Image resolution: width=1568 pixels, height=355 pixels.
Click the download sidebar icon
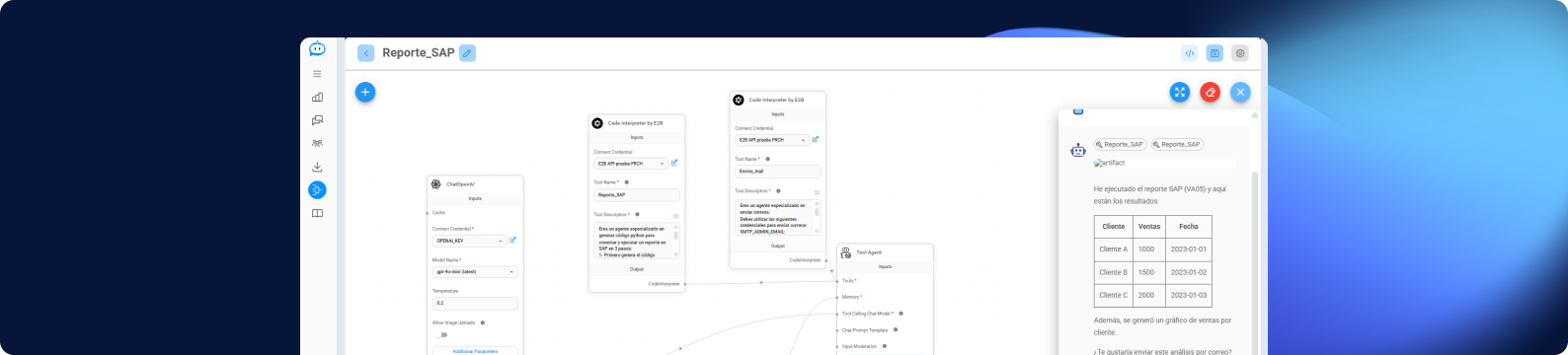coord(317,167)
